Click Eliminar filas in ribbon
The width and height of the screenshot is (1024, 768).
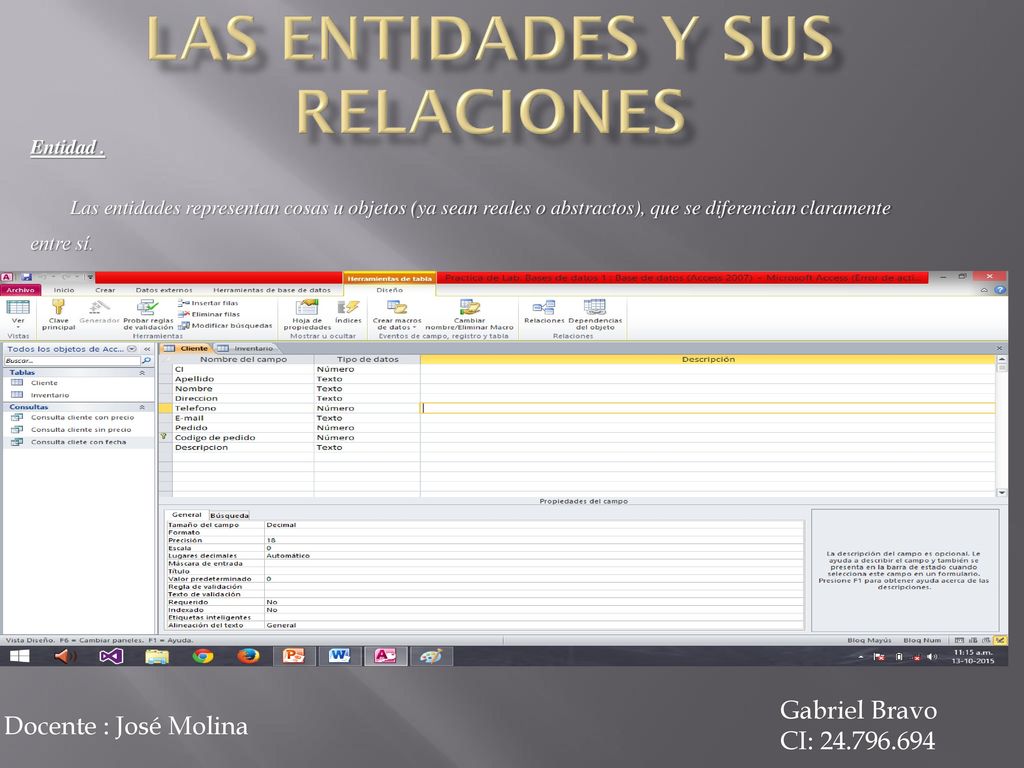(209, 314)
